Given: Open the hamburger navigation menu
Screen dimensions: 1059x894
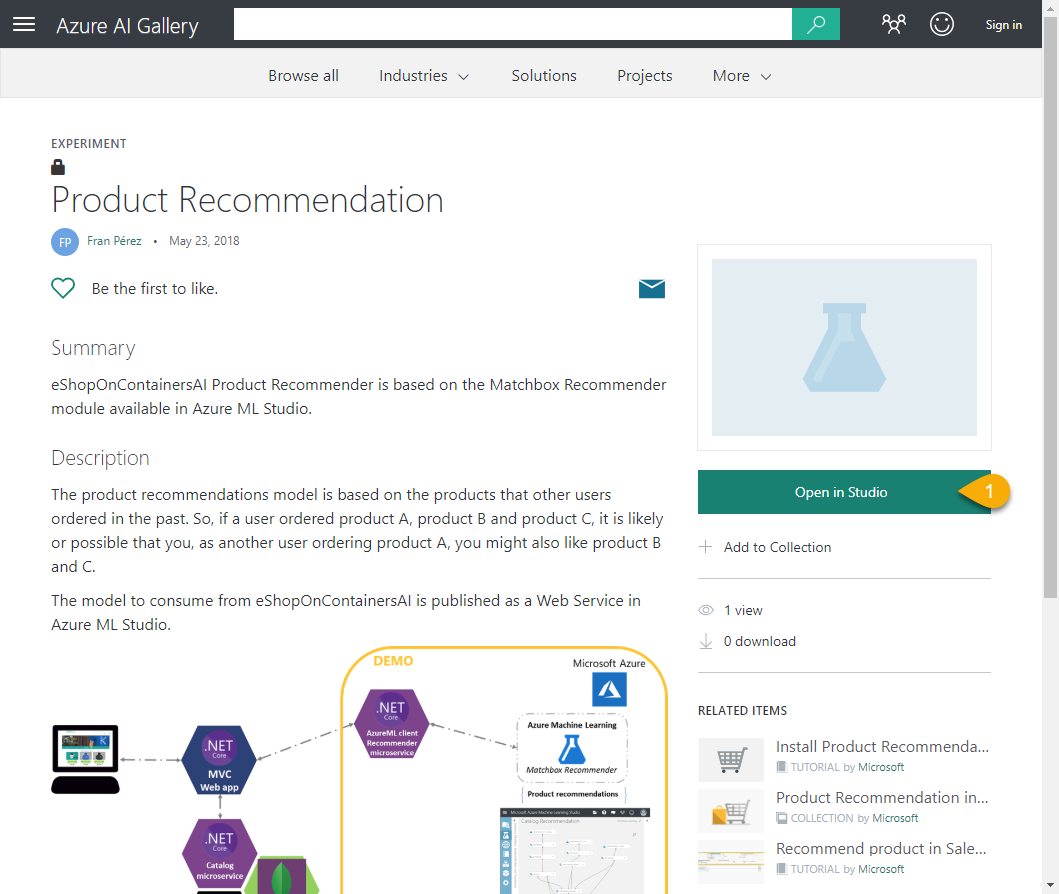Looking at the screenshot, I should click(24, 24).
